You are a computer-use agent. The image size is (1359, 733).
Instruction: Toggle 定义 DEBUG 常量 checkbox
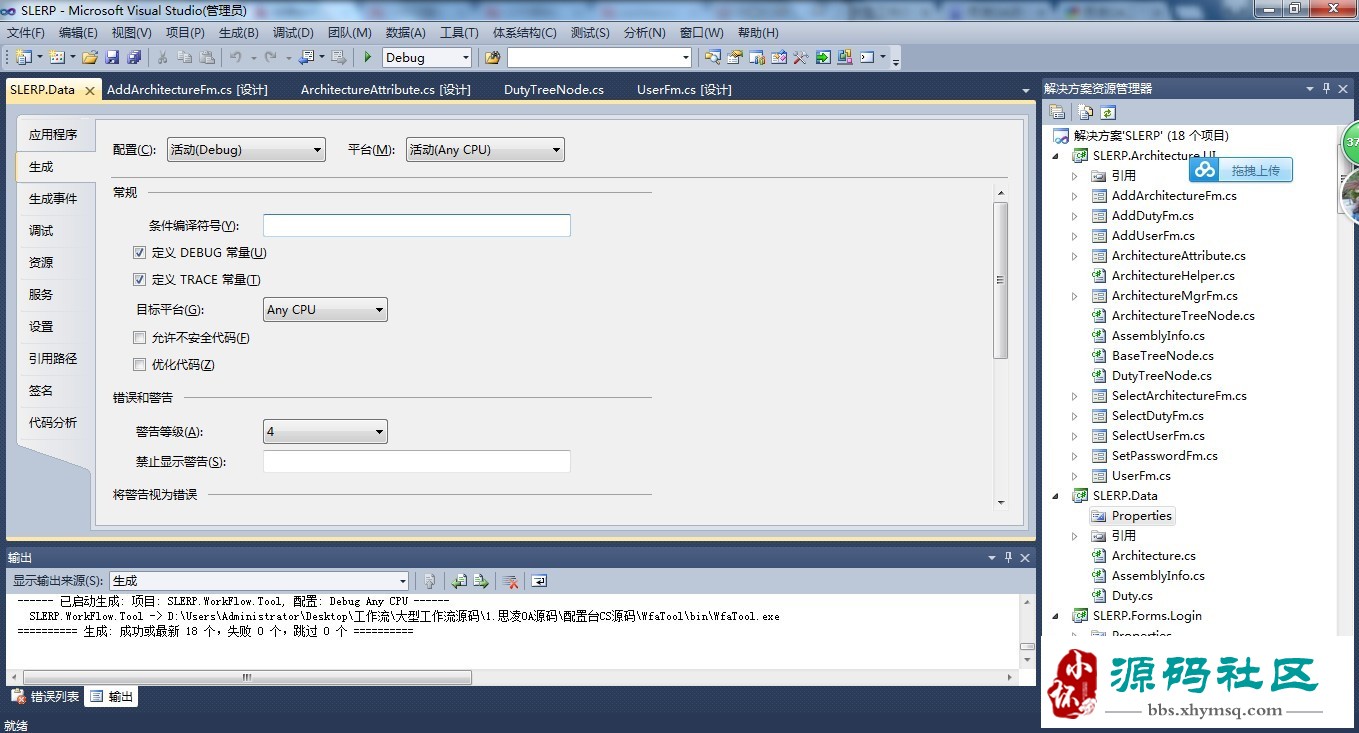pyautogui.click(x=140, y=253)
